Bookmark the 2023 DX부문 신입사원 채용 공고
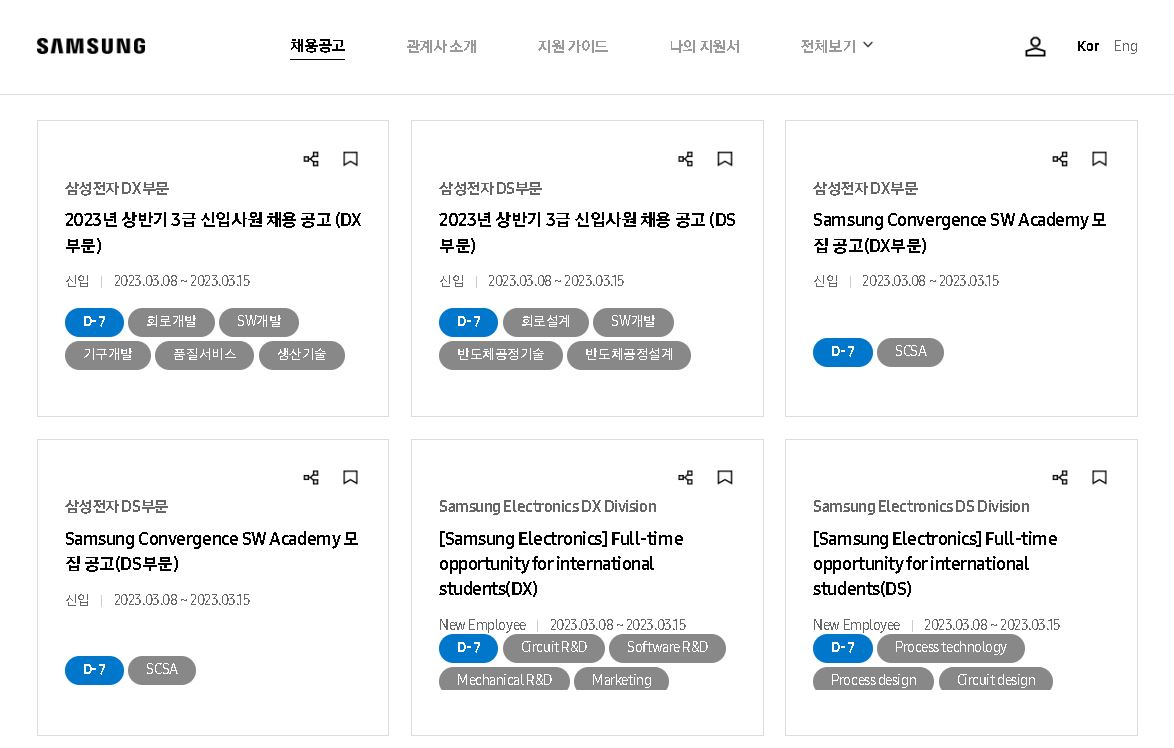 [x=350, y=159]
